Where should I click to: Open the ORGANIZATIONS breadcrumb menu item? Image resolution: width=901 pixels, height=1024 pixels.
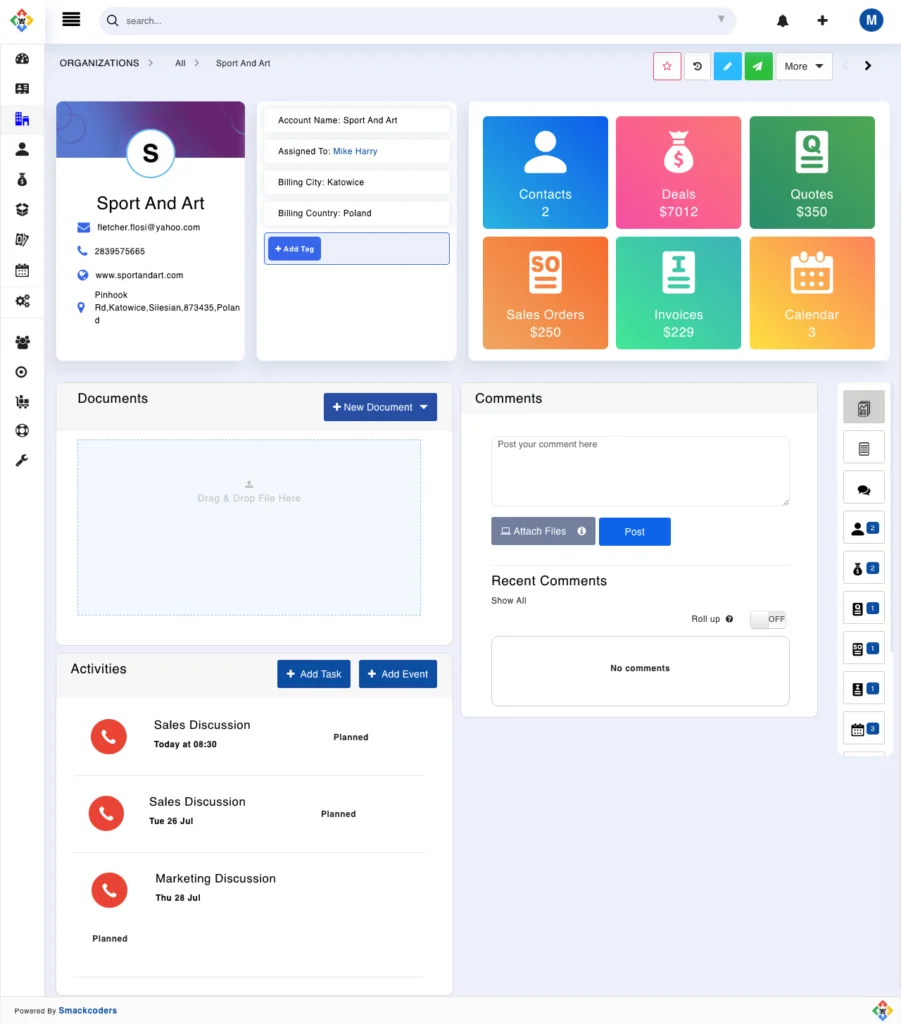pos(100,63)
